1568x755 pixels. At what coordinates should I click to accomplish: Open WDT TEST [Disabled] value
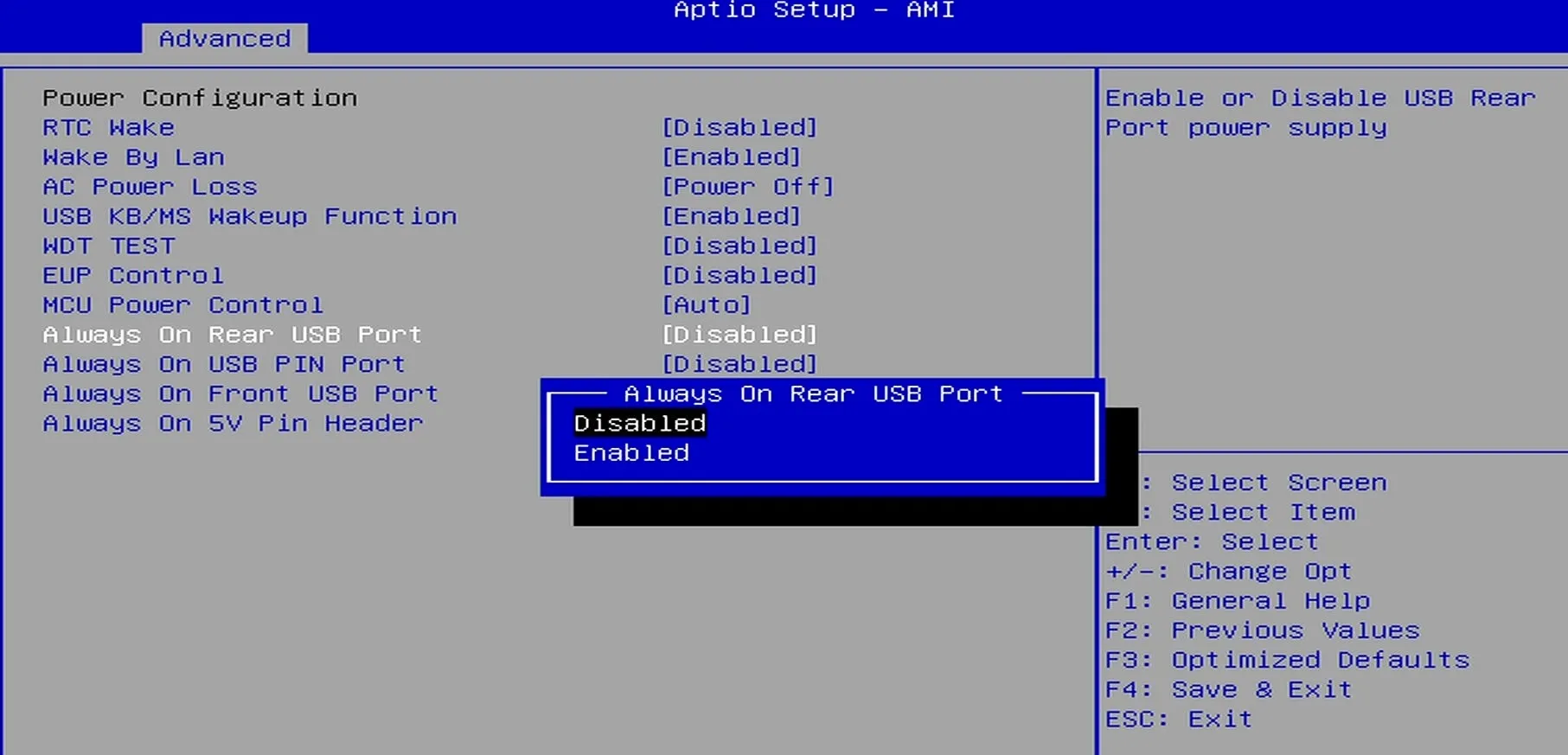click(739, 246)
